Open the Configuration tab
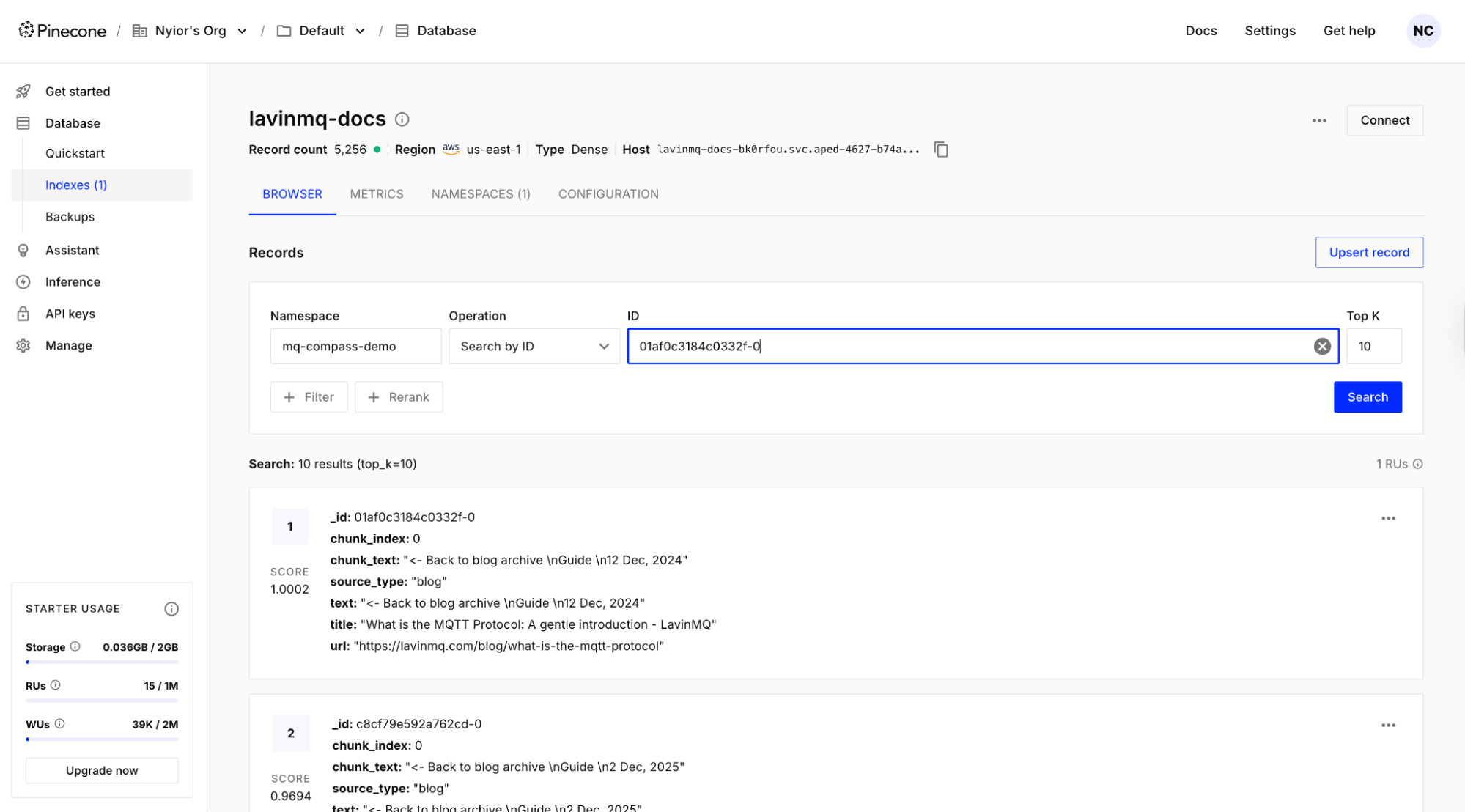 click(608, 194)
